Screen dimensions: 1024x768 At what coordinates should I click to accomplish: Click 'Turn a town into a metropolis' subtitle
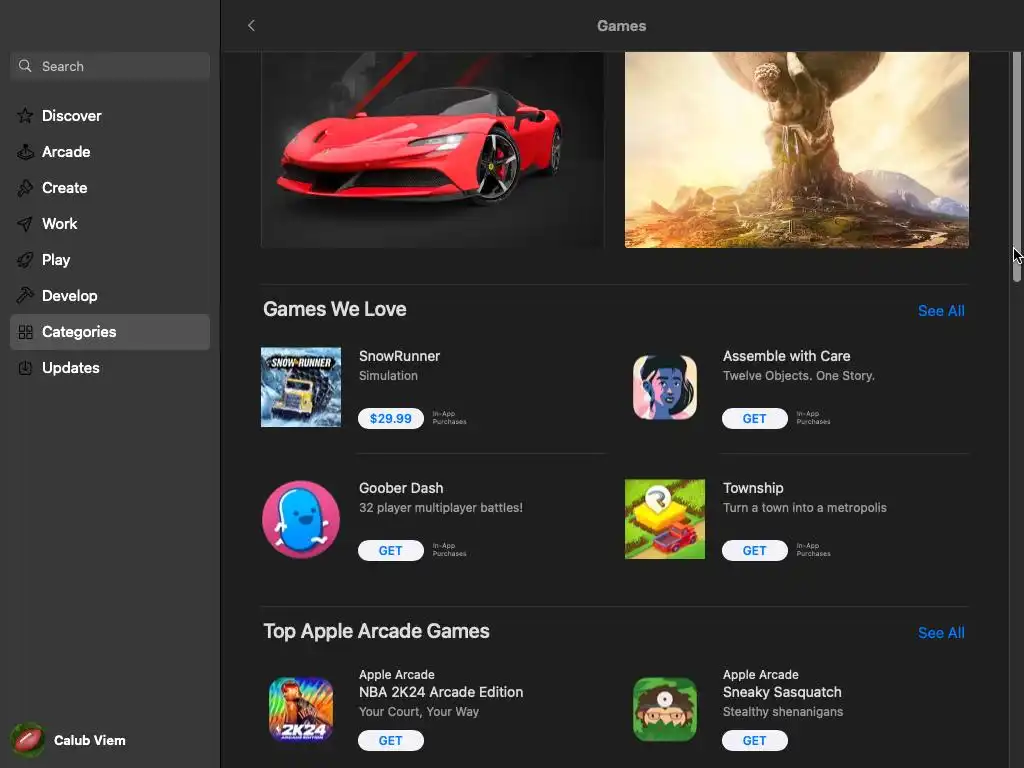(805, 507)
